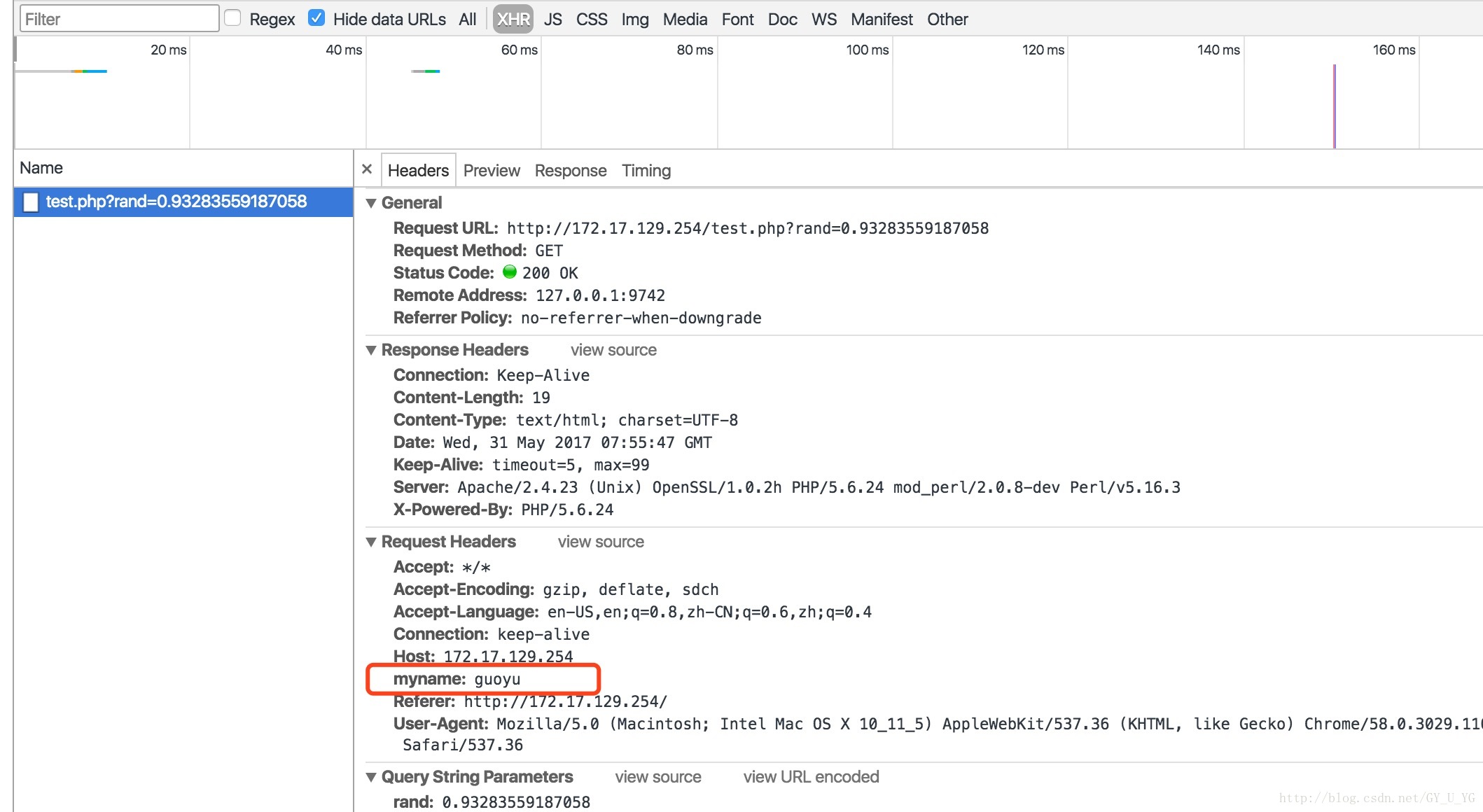Click the Connection Keep-Alive response header

pyautogui.click(x=492, y=375)
